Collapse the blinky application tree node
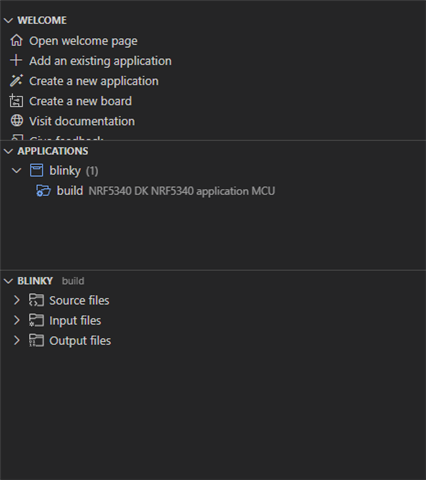This screenshot has height=480, width=426. tap(16, 171)
